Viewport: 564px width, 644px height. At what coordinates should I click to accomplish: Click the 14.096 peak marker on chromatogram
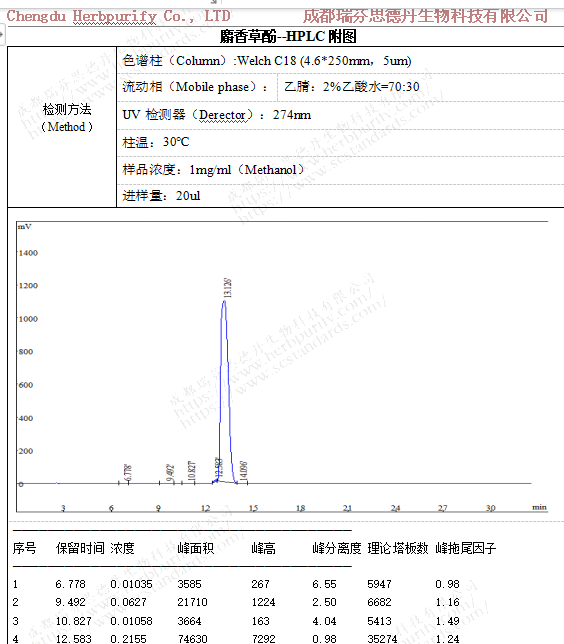click(x=244, y=471)
